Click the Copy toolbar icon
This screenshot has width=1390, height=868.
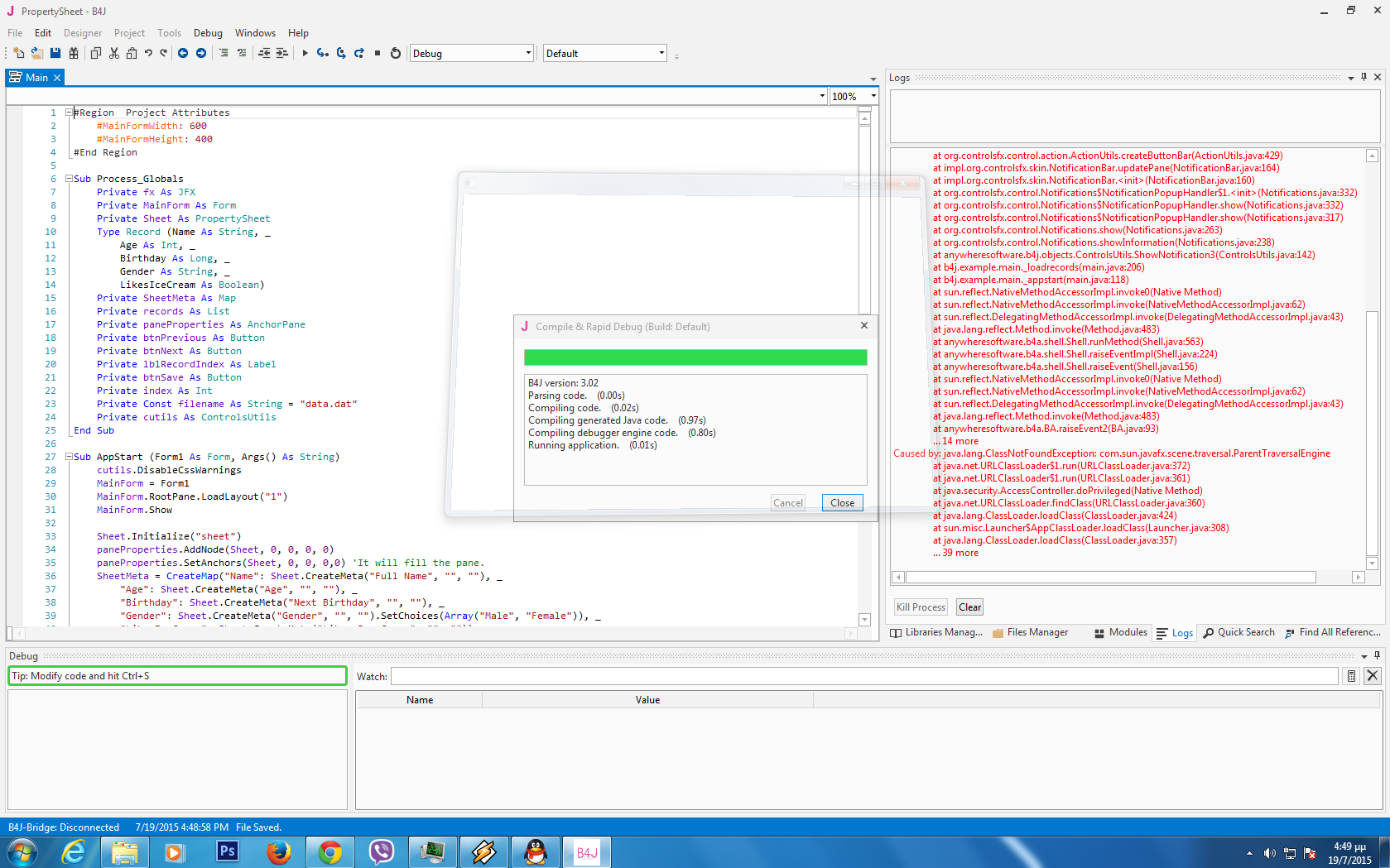[95, 53]
